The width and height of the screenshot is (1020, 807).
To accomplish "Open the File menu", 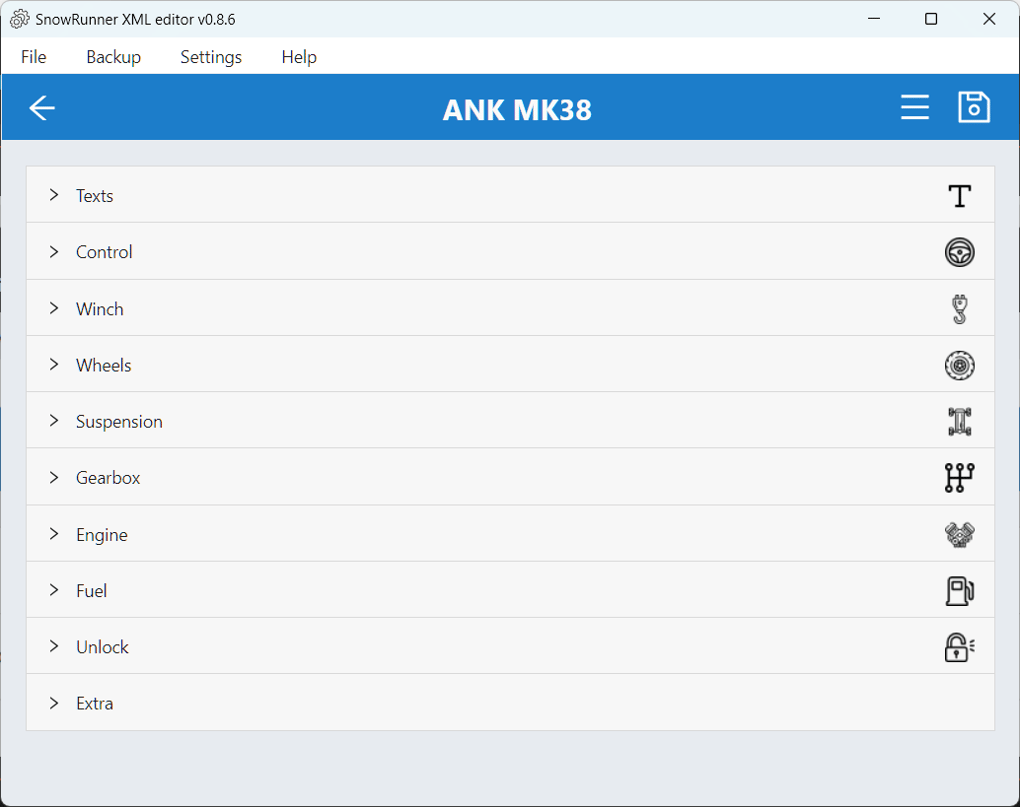I will (34, 57).
